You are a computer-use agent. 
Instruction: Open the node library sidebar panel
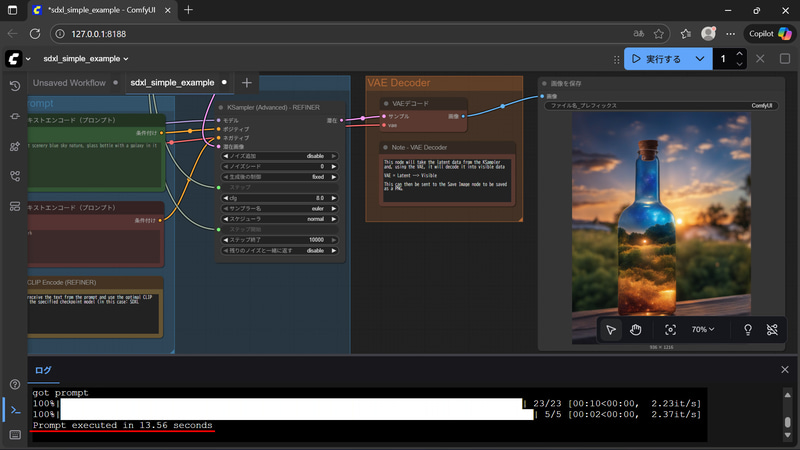pyautogui.click(x=15, y=116)
